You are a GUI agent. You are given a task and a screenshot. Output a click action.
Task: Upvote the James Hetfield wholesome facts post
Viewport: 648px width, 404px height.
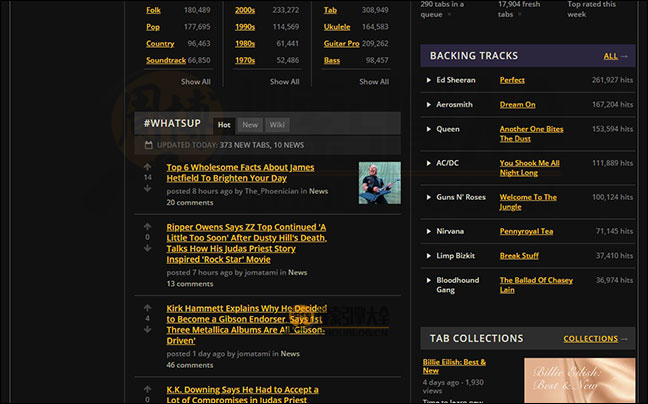pyautogui.click(x=148, y=167)
